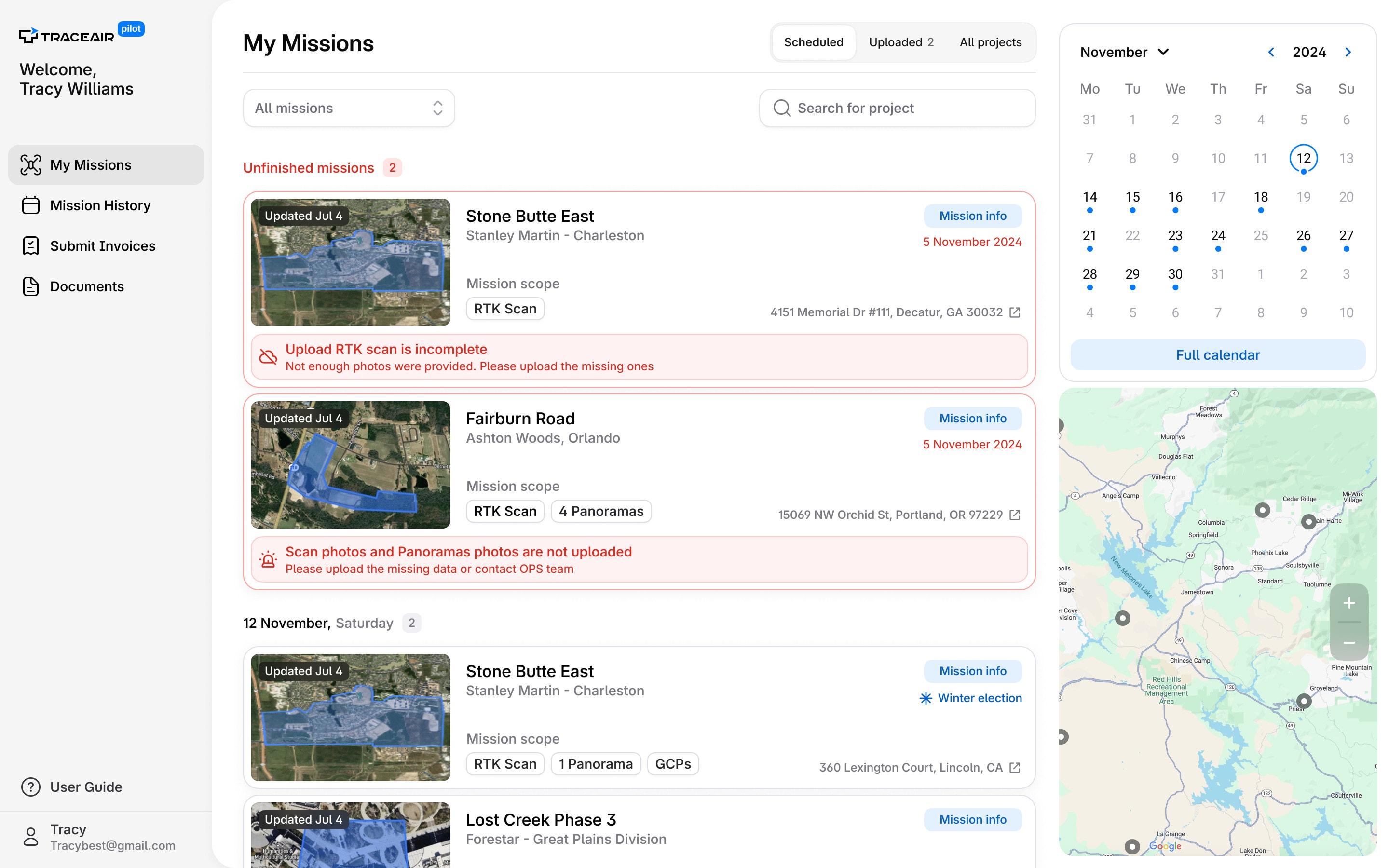Switch to the Uploaded tab
1389x868 pixels.
tap(901, 42)
